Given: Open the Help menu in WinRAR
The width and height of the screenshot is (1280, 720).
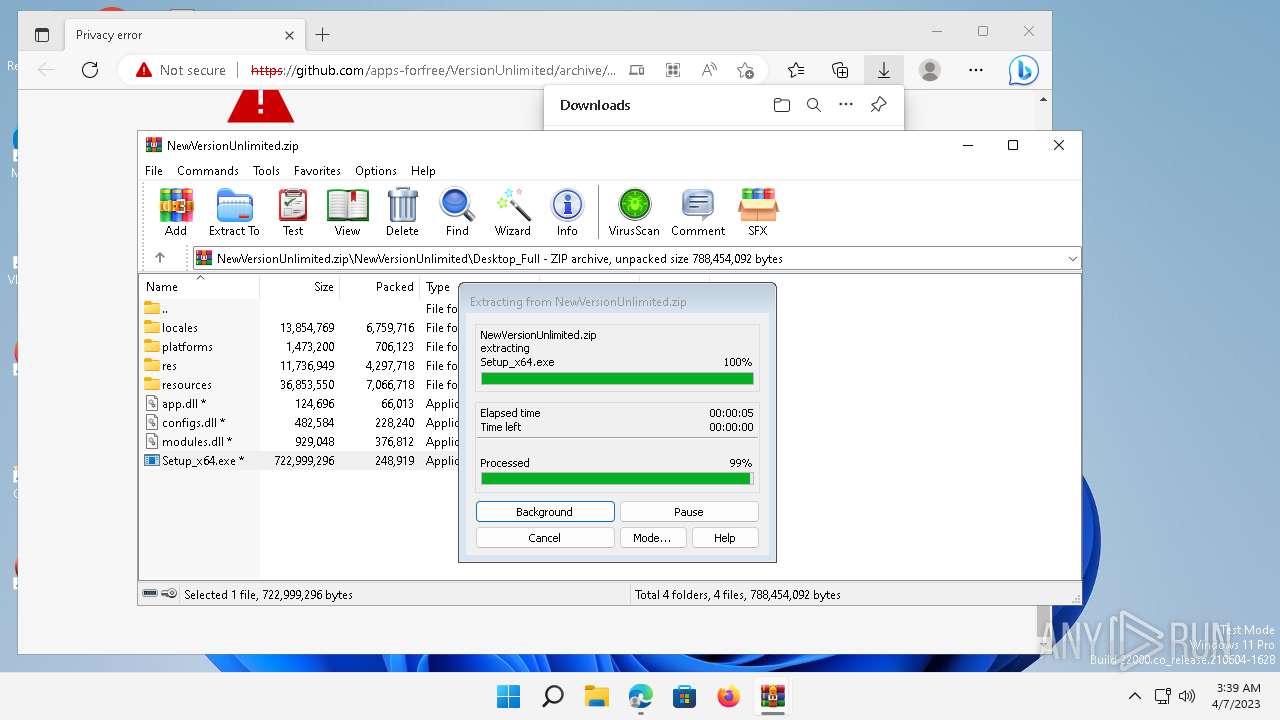Looking at the screenshot, I should point(423,171).
